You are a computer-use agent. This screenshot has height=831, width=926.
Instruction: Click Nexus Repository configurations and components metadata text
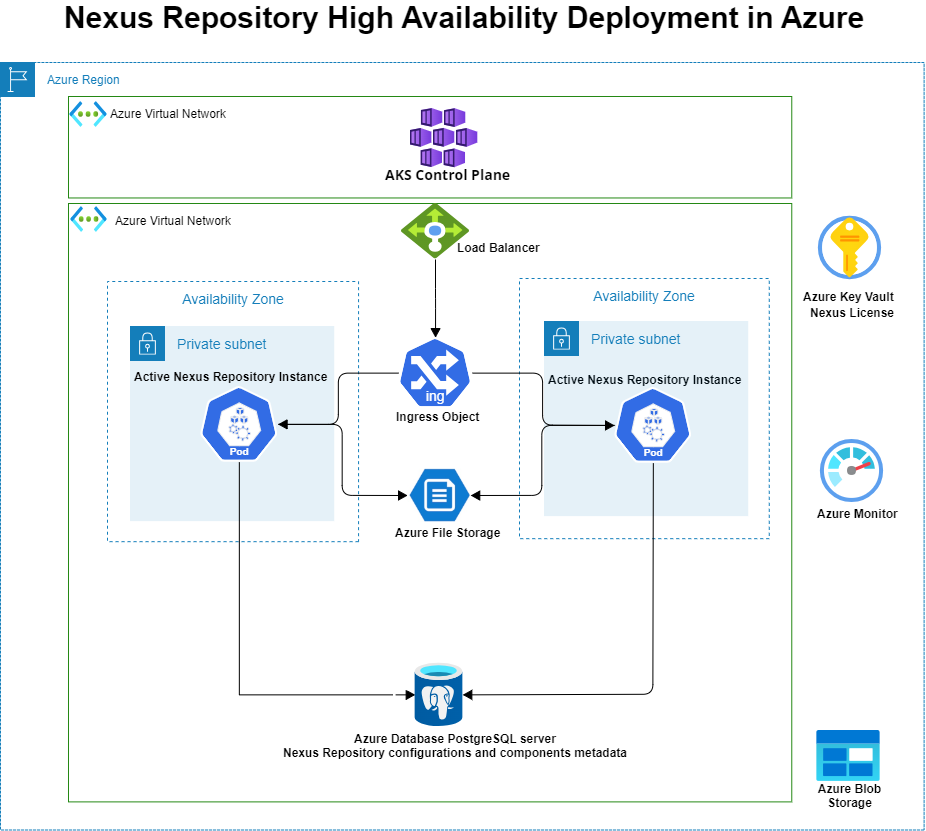(455, 752)
